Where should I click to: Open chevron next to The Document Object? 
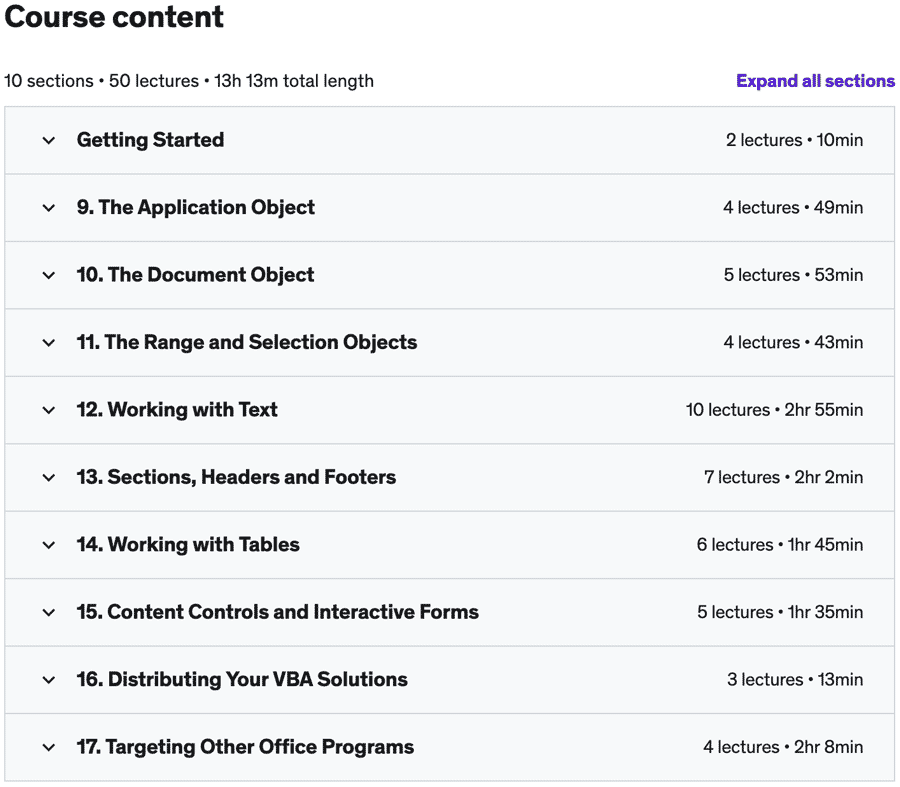coord(49,275)
